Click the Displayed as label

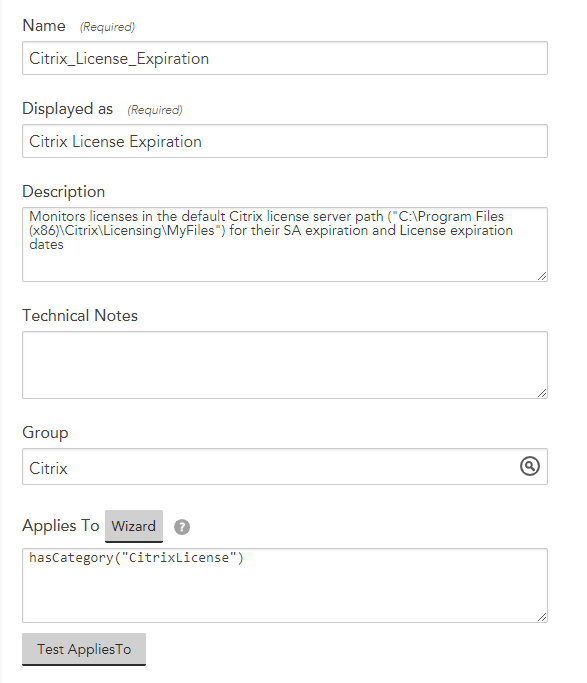tap(67, 108)
